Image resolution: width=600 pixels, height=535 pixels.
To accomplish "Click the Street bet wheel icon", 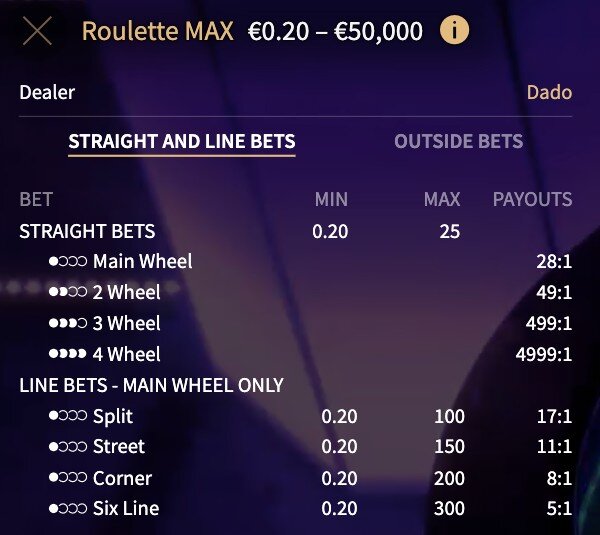I will [68, 447].
